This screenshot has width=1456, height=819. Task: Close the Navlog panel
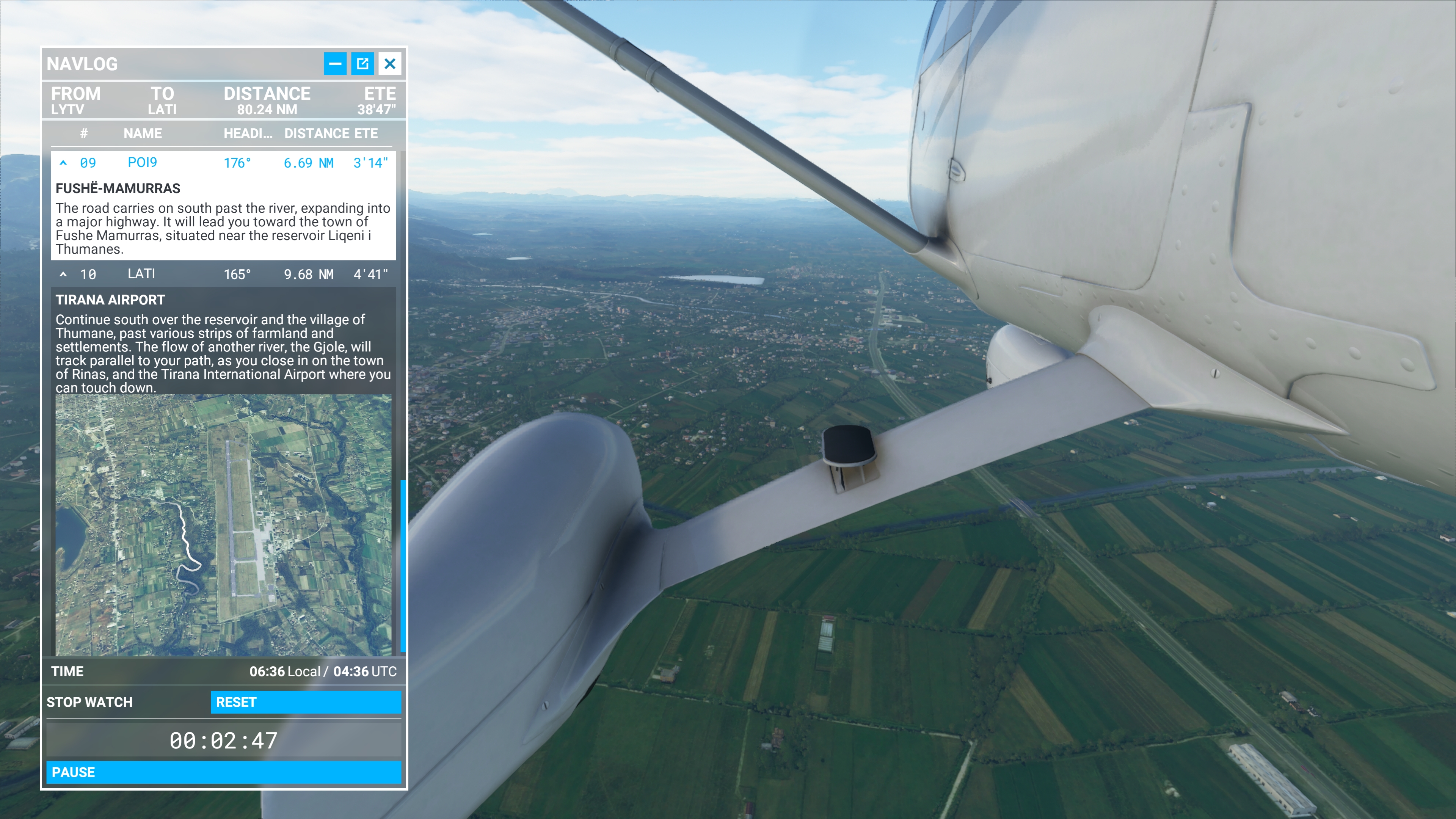point(389,63)
